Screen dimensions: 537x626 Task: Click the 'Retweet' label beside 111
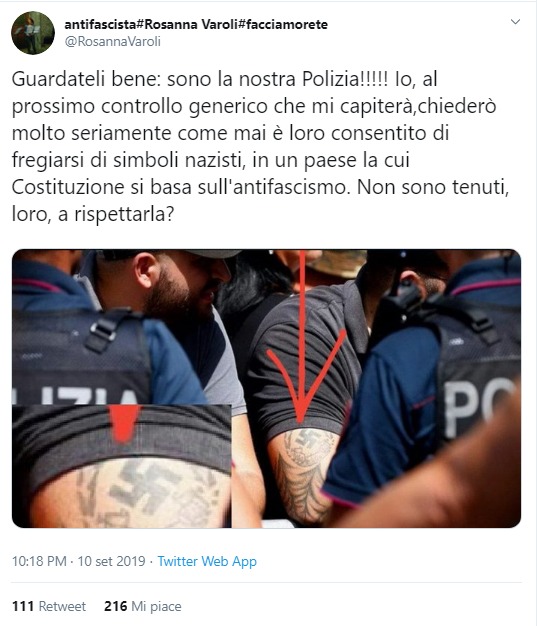tap(62, 606)
